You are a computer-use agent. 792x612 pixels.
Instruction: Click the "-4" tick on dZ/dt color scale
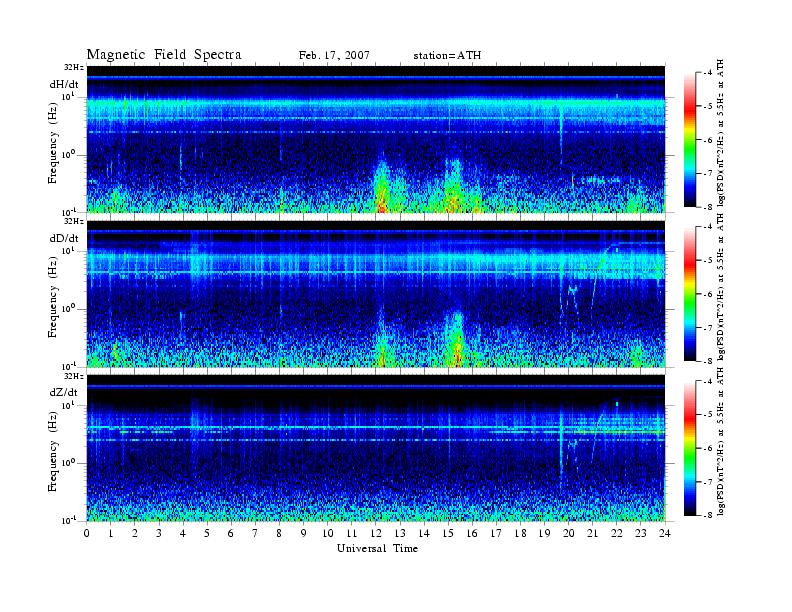[708, 382]
